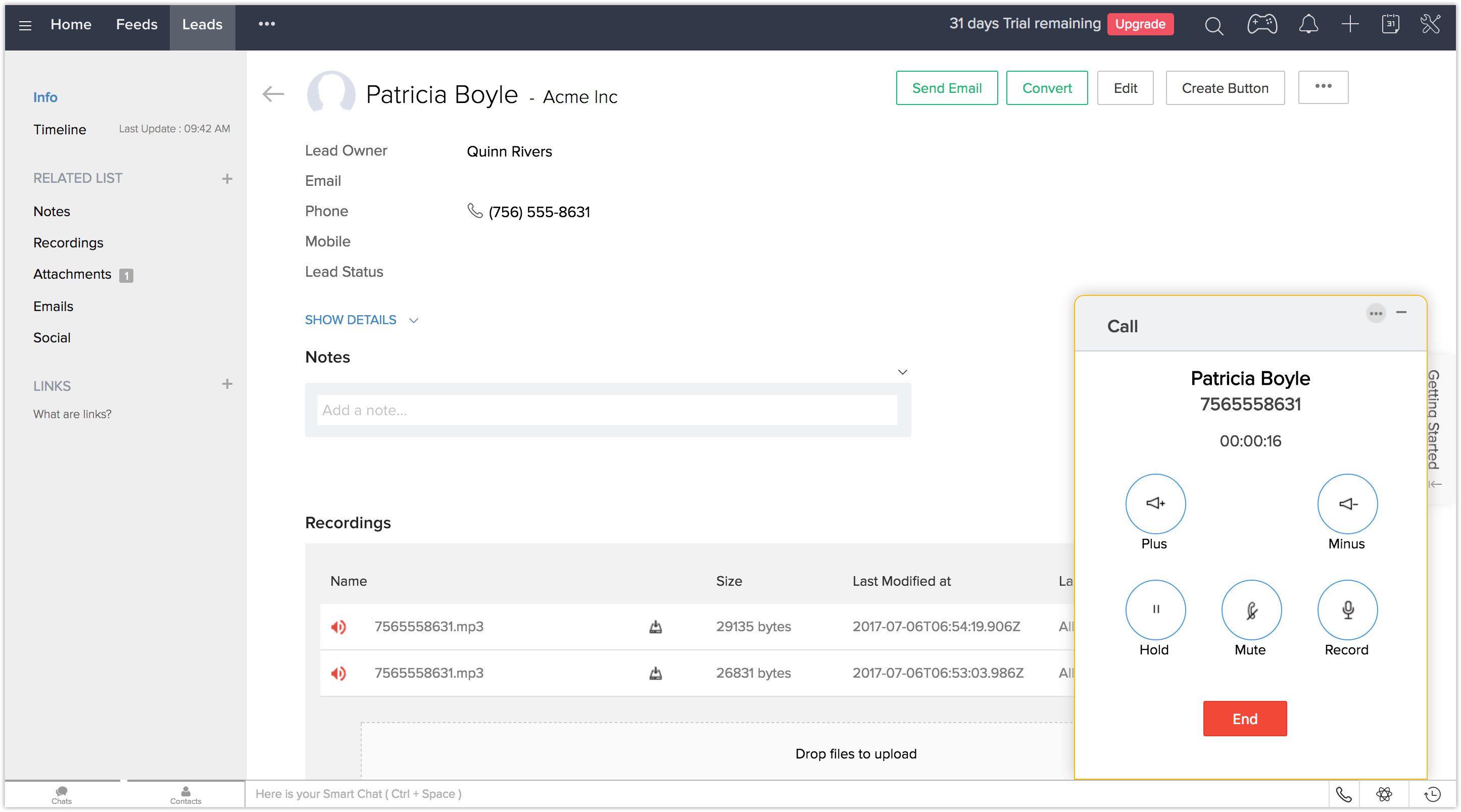Click the Add a note field

(x=606, y=410)
